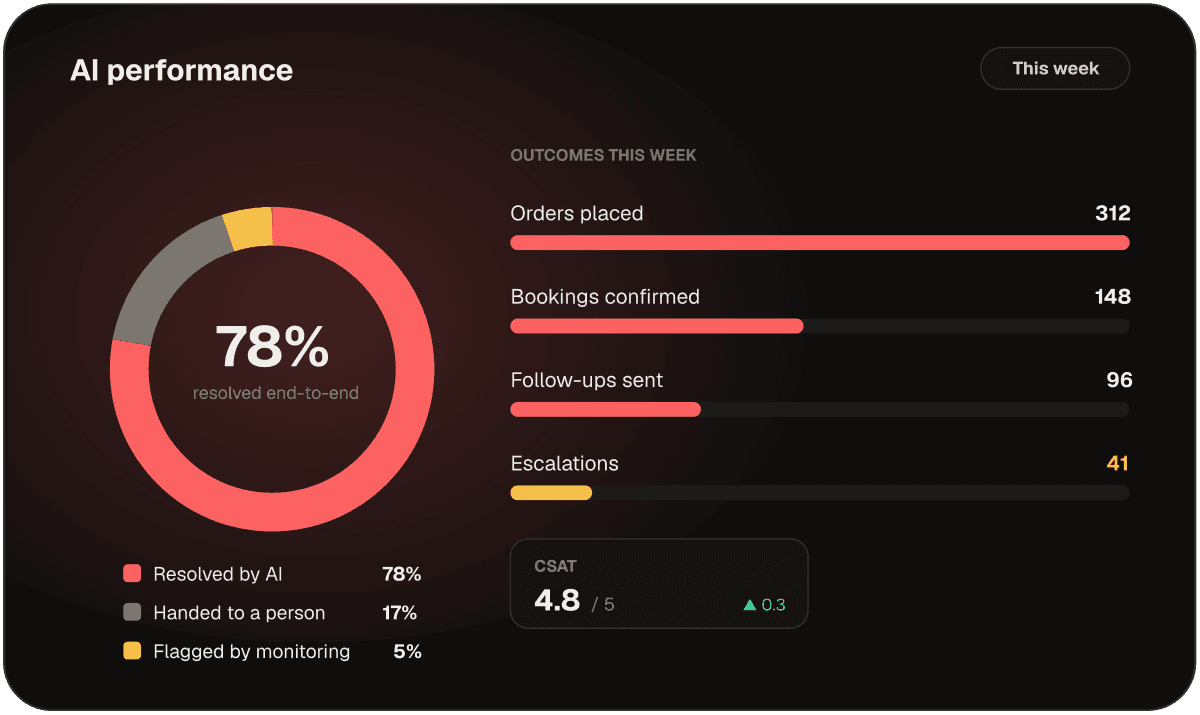
Task: Click the Outcomes this week section header
Action: click(603, 156)
